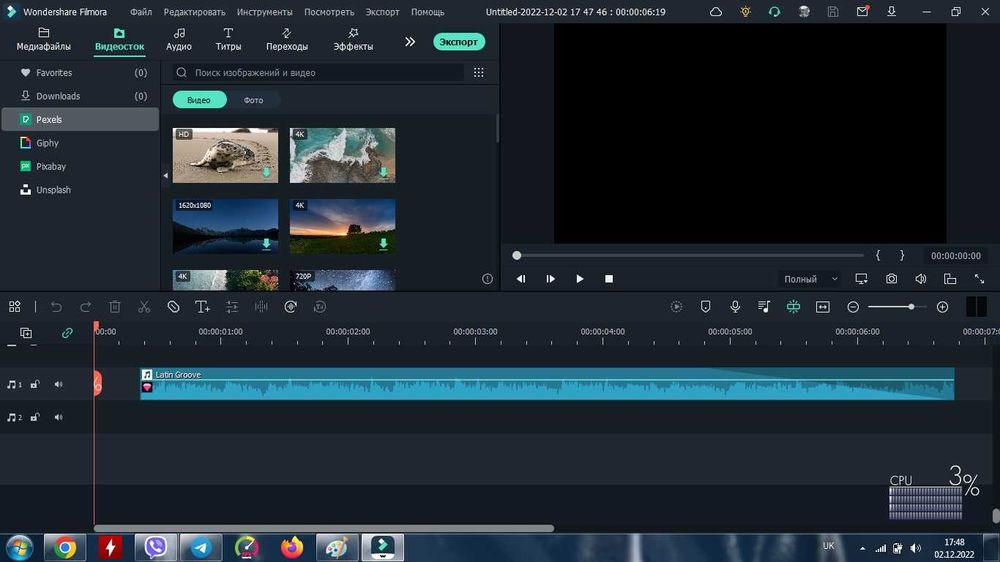Screen dimensions: 1000x562
Task: Open Downloads in the sidebar
Action: click(x=80, y=96)
